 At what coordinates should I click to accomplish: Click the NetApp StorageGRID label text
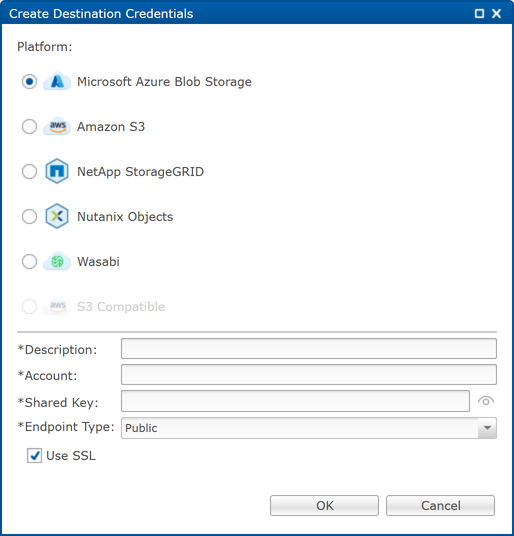pos(140,172)
